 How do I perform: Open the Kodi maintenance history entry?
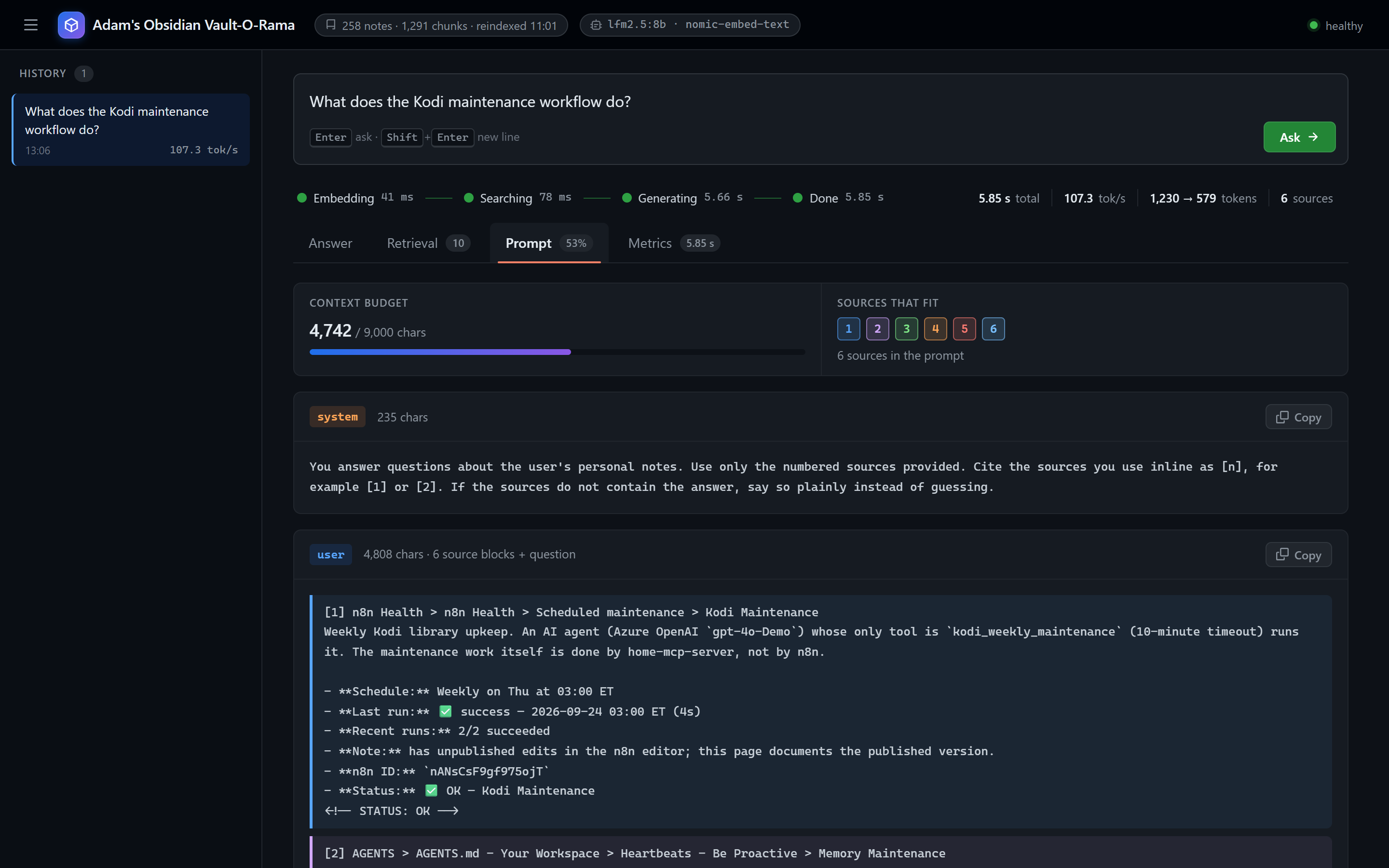coord(131,130)
